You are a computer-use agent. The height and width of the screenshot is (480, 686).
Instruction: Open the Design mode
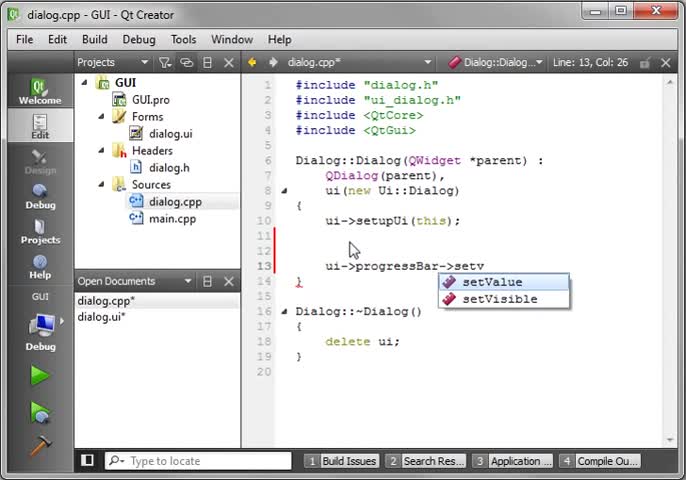tap(40, 161)
